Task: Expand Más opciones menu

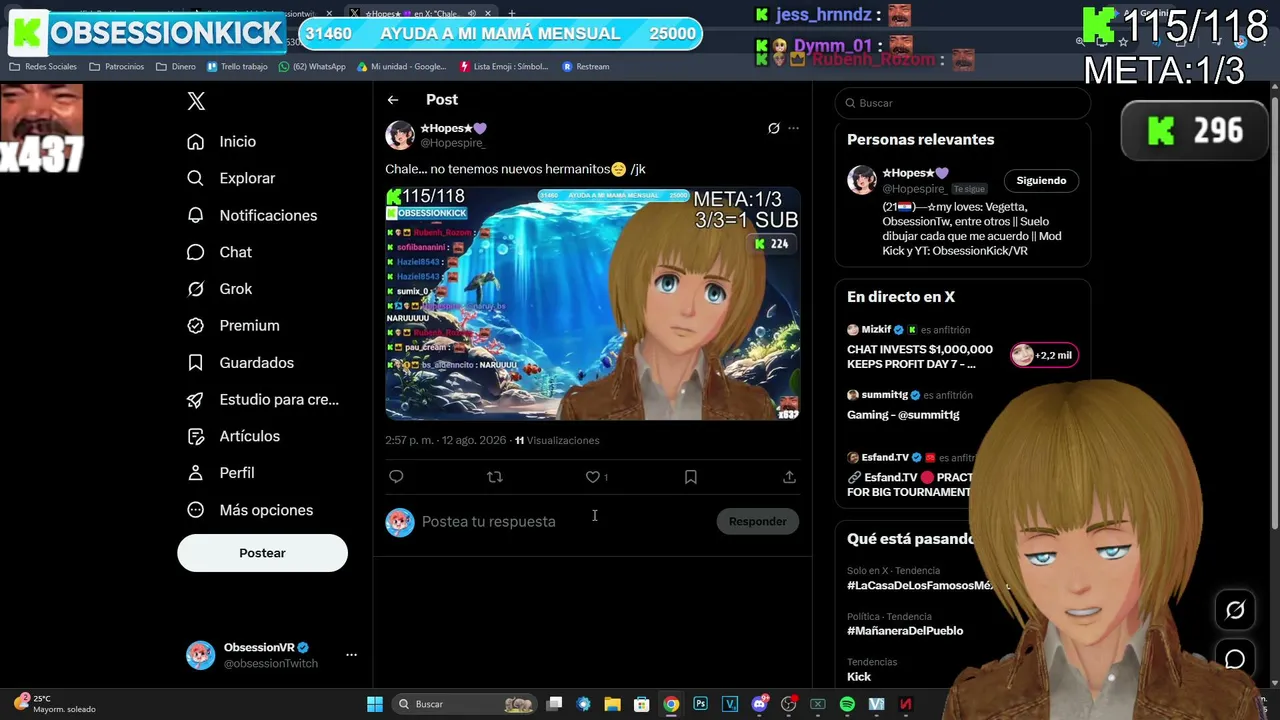Action: coord(250,510)
